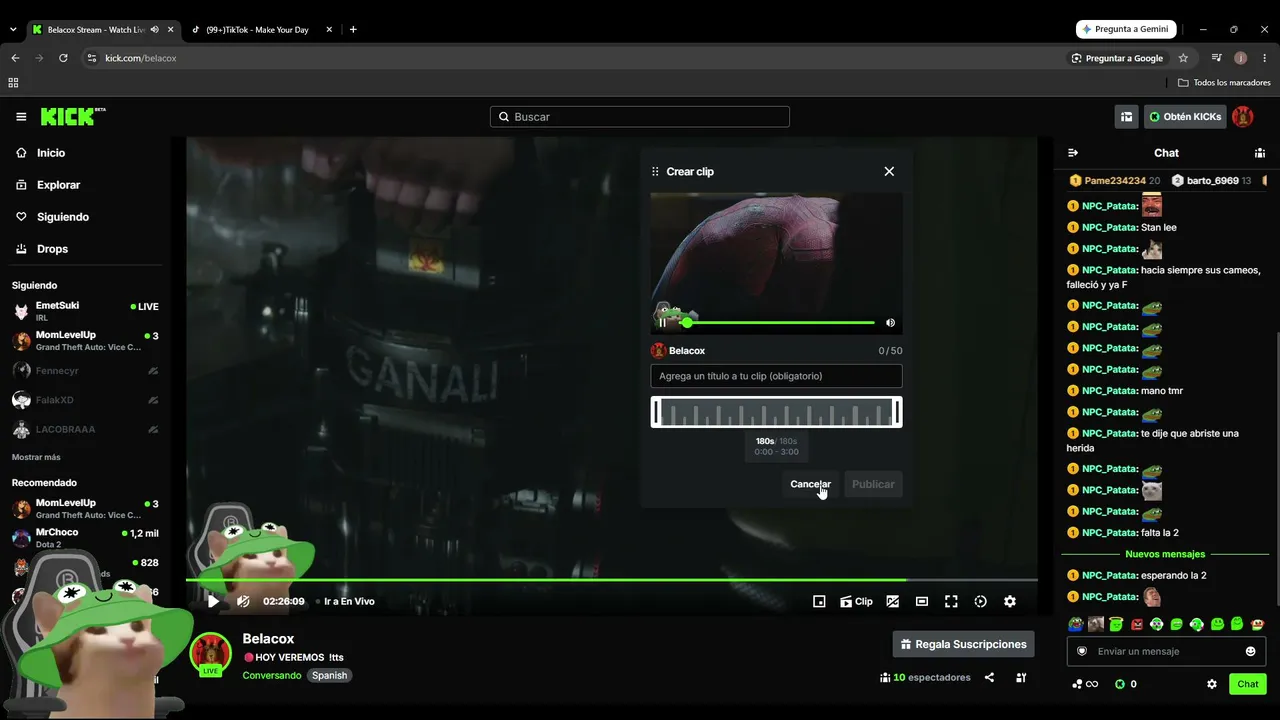Play the paused stream video
This screenshot has width=1280, height=720.
coord(213,601)
